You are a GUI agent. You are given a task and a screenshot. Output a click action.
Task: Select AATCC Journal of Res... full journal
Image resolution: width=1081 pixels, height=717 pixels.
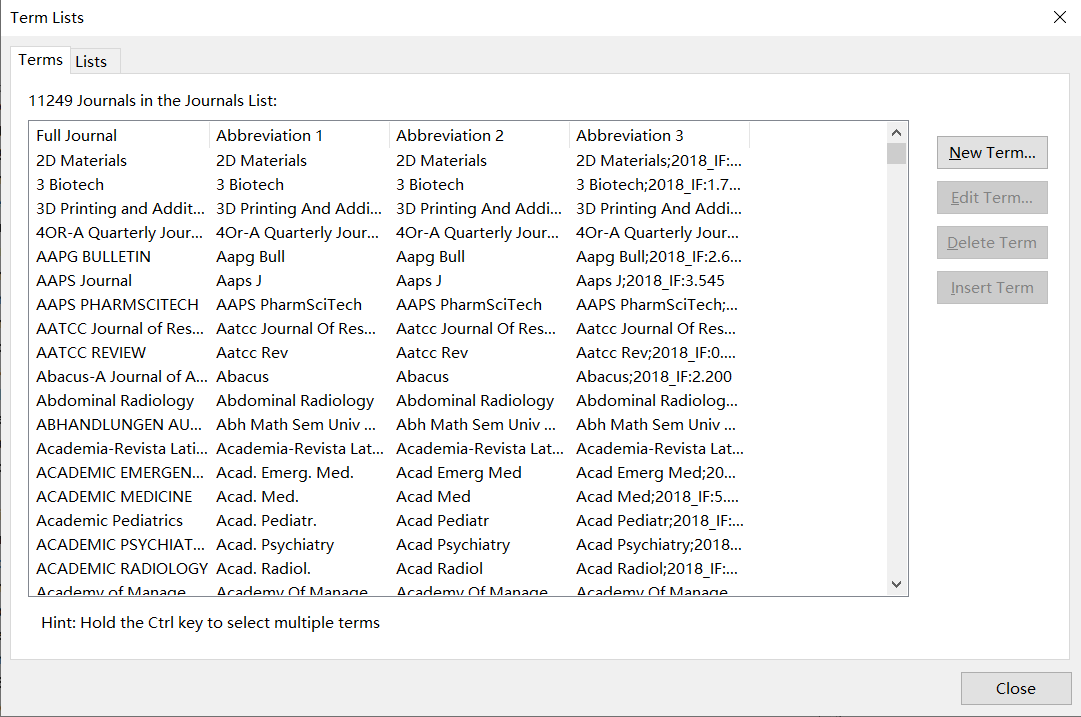pyautogui.click(x=120, y=329)
